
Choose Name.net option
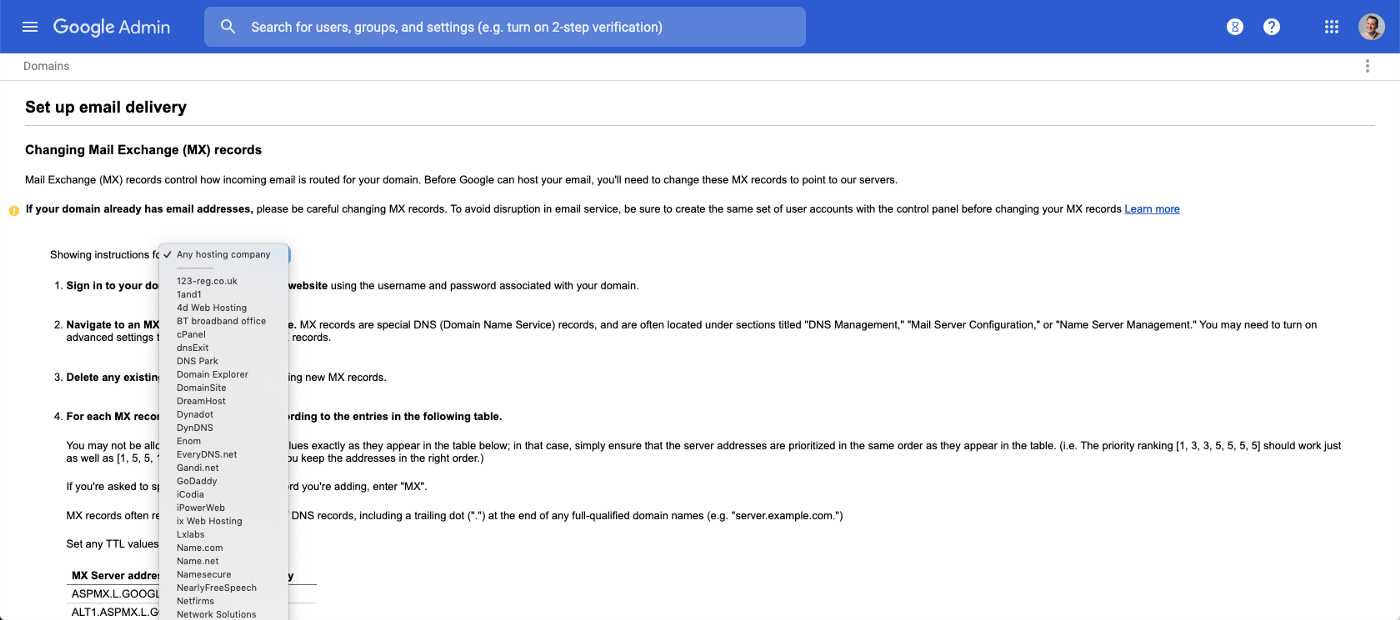point(198,561)
